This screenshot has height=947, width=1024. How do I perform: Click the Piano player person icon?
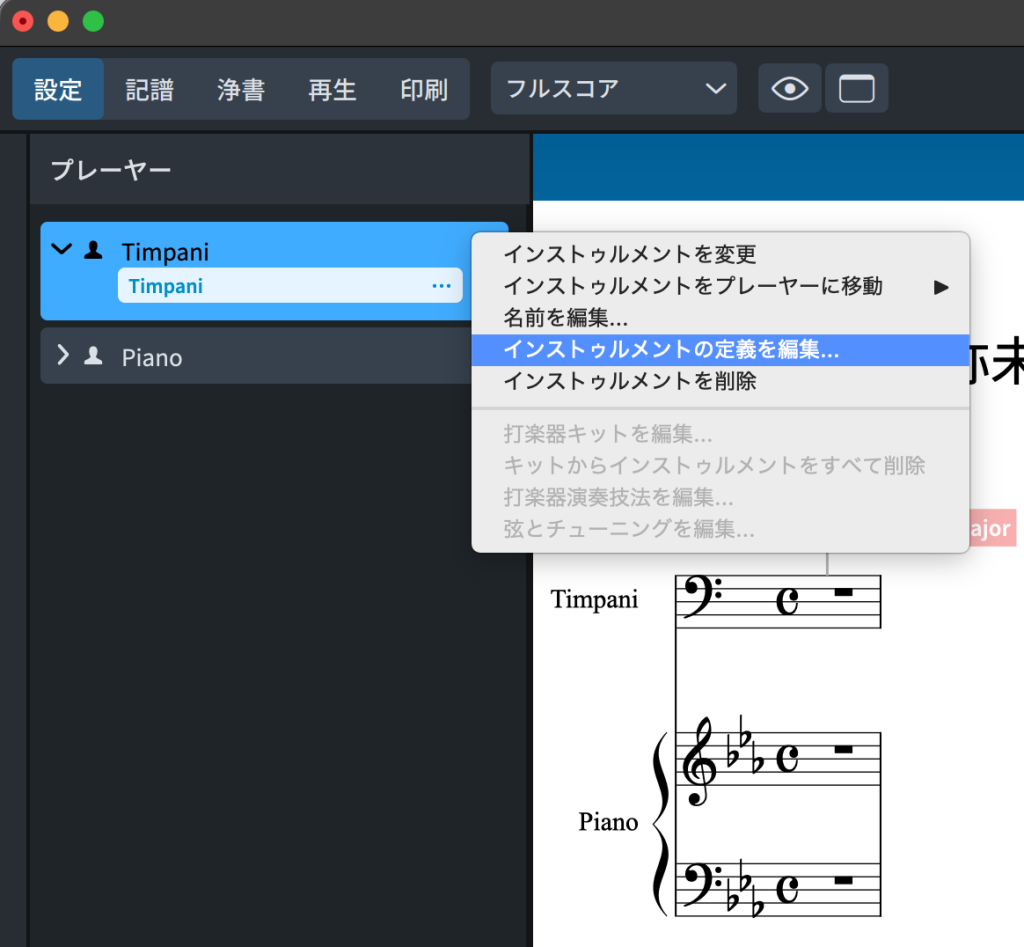(x=93, y=355)
